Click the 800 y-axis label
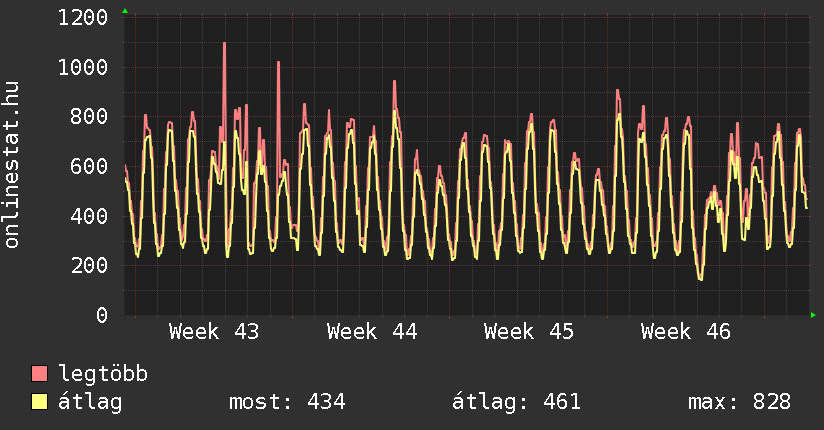Viewport: 824px width, 430px height. pos(90,117)
